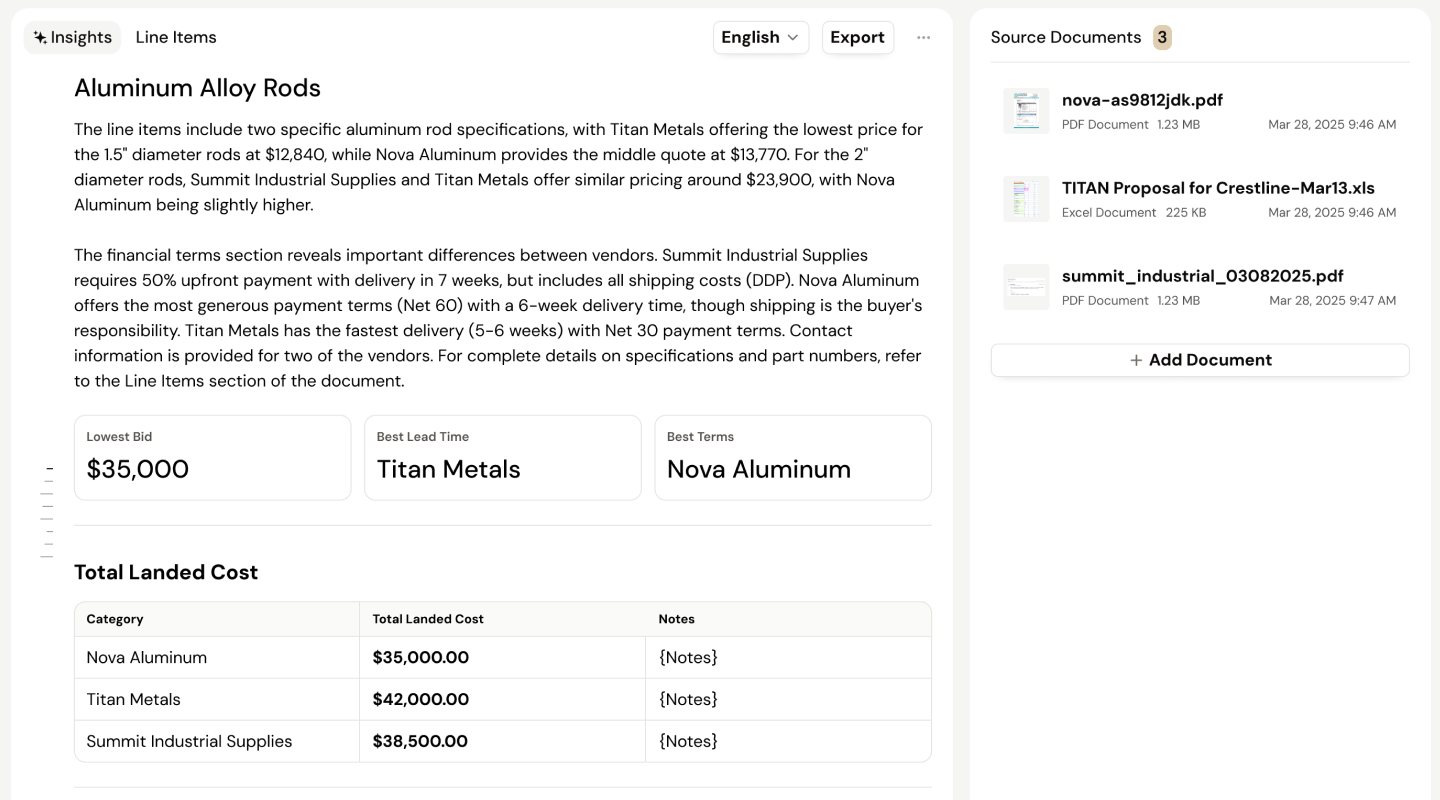Click the Excel Document 225 KB label
The height and width of the screenshot is (800, 1440).
coord(1134,212)
